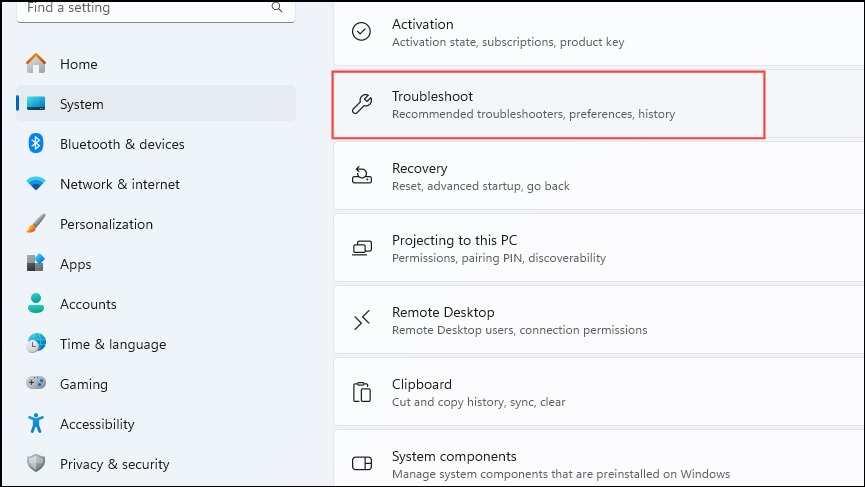Click the System components icon

point(362,463)
